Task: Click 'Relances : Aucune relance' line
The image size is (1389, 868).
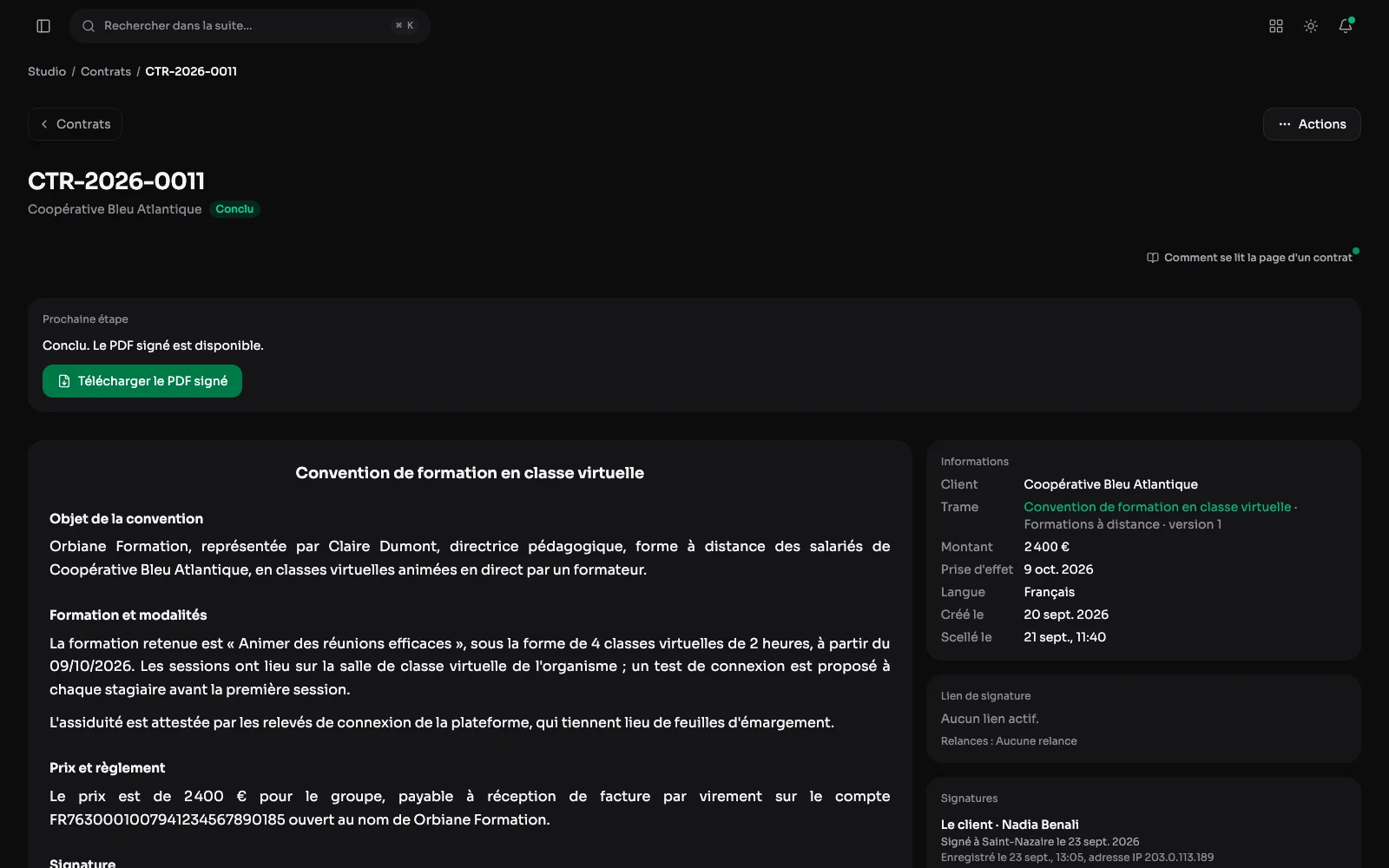Action: [1009, 741]
